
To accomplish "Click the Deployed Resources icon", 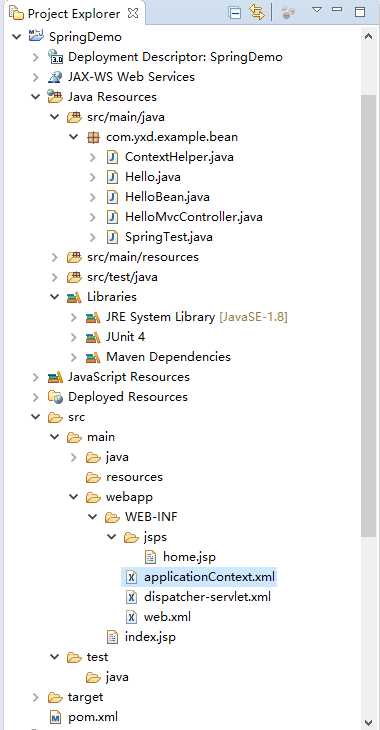I will click(x=55, y=397).
